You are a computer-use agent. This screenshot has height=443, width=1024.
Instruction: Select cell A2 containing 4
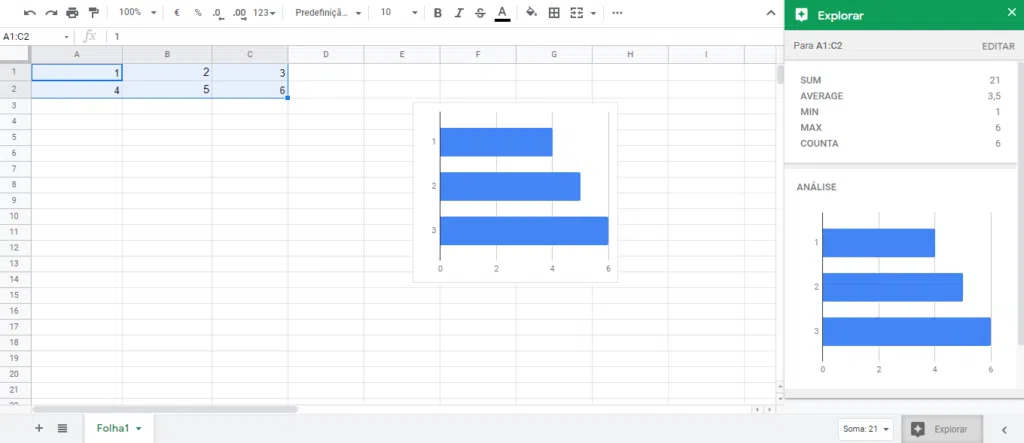click(76, 90)
